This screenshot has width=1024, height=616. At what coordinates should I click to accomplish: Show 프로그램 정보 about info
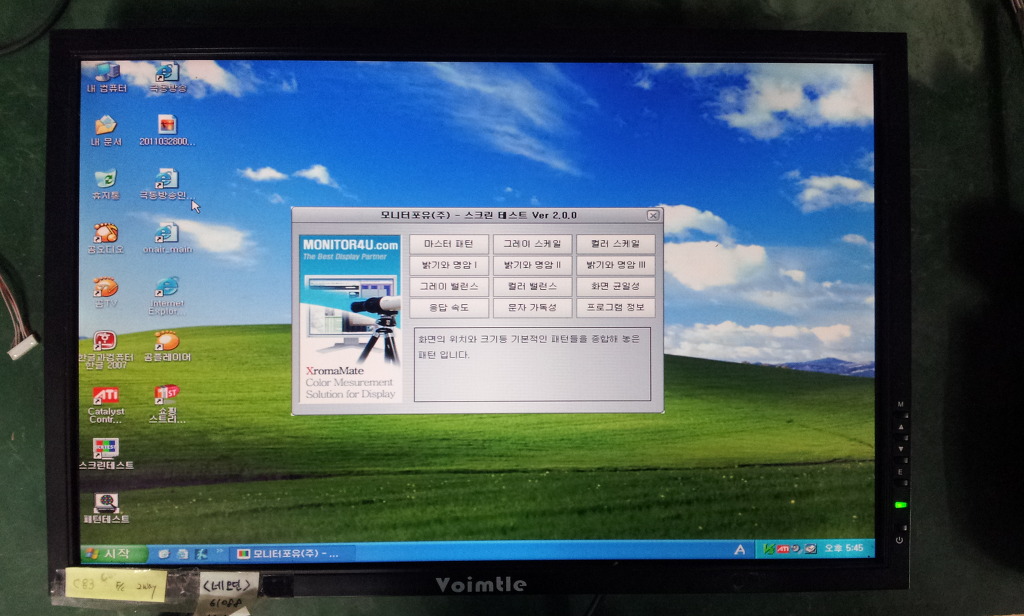[x=615, y=307]
